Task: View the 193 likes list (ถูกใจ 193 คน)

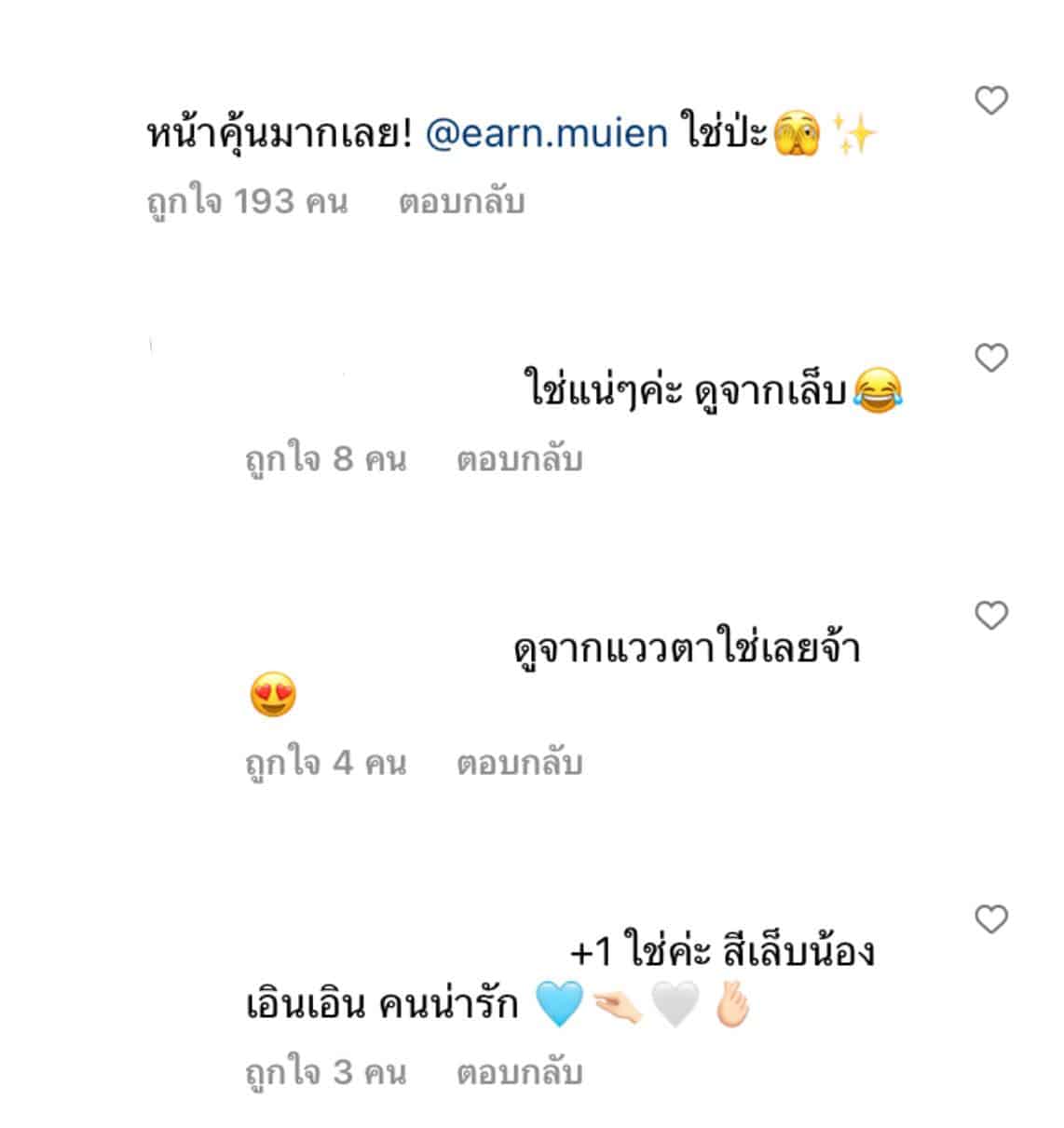Action: point(247,201)
